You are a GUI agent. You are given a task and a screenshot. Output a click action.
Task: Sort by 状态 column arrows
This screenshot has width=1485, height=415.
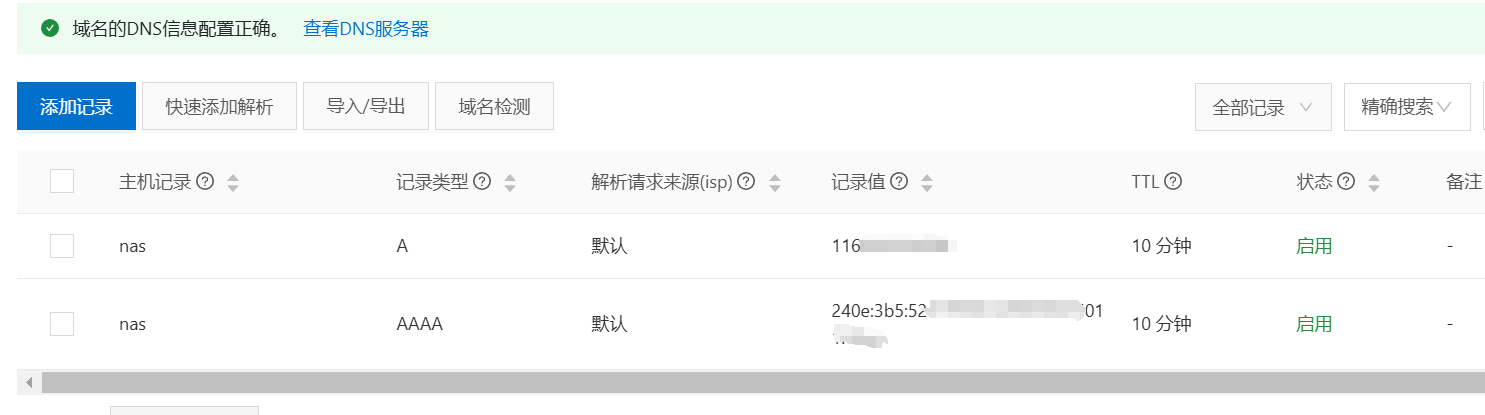tap(1374, 183)
